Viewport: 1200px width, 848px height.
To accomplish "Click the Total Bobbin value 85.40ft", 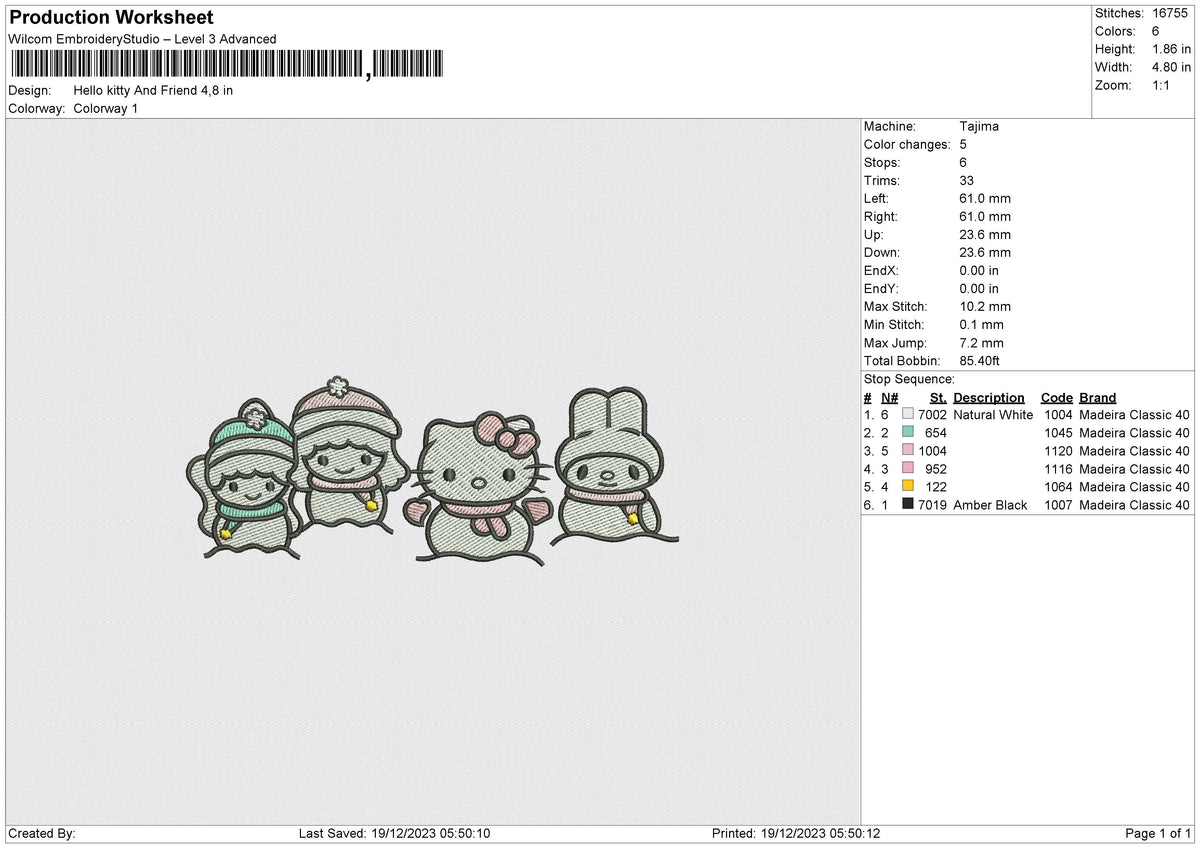I will click(x=980, y=361).
